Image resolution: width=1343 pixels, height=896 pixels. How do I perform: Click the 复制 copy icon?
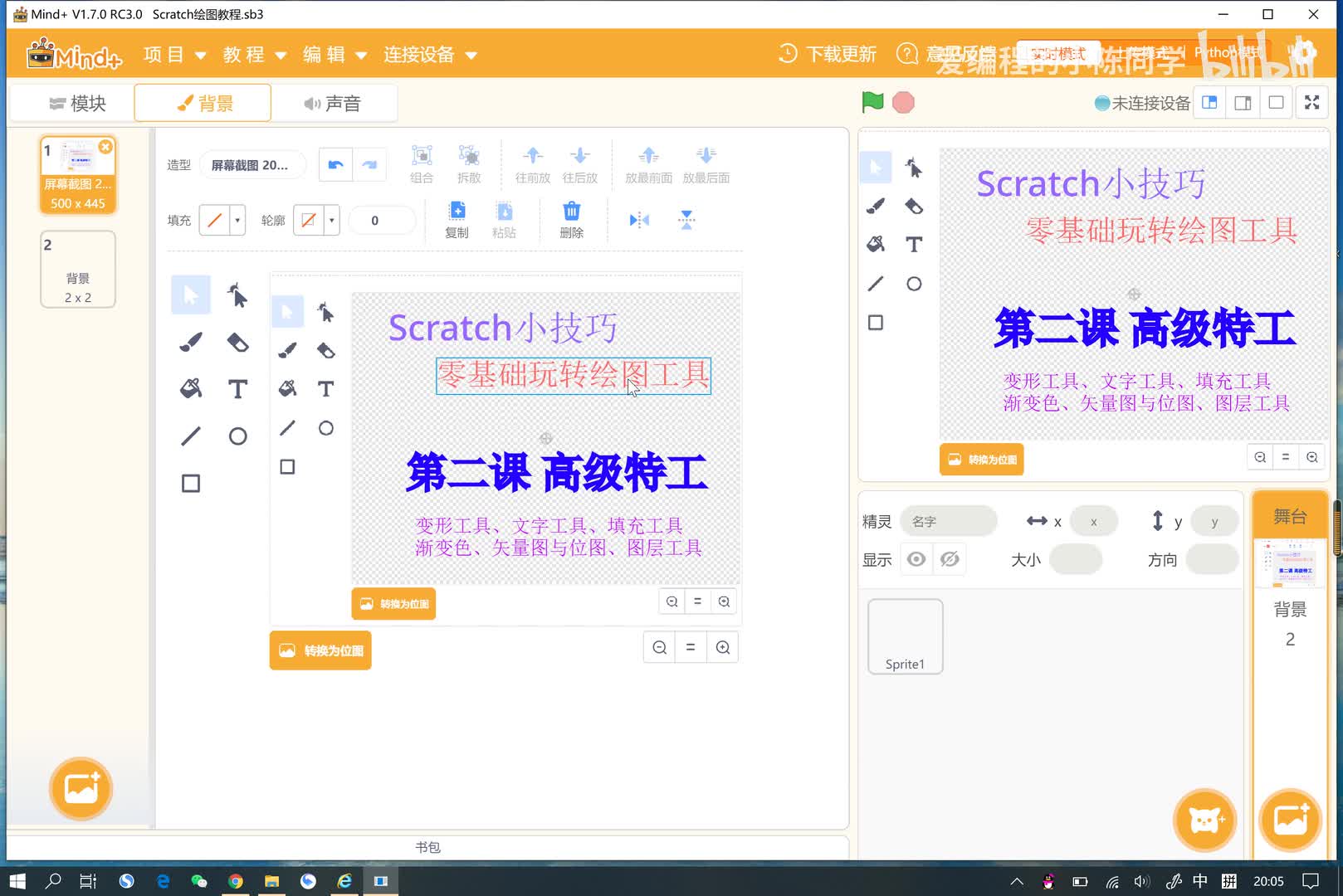pos(457,219)
